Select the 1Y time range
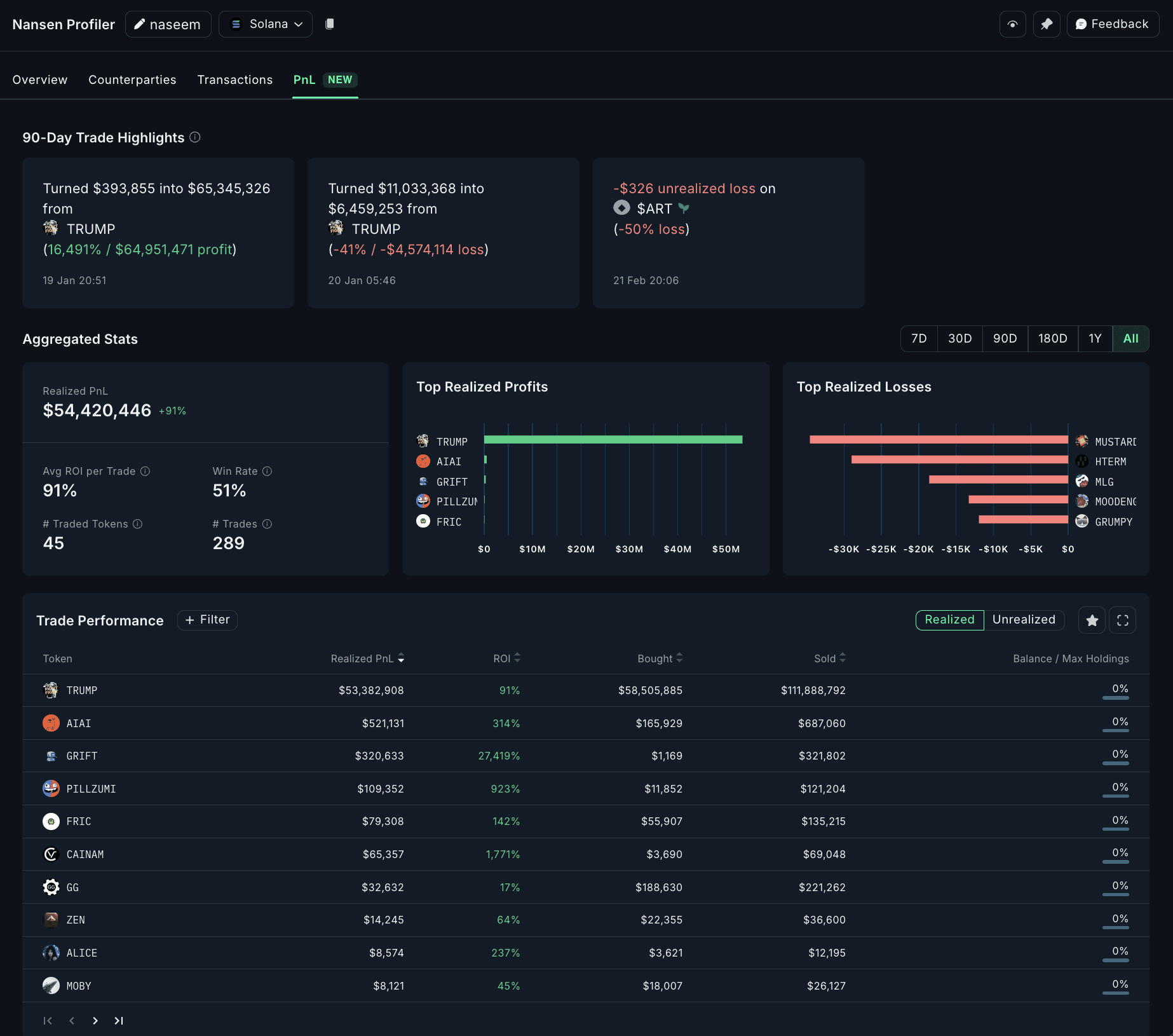 tap(1095, 339)
